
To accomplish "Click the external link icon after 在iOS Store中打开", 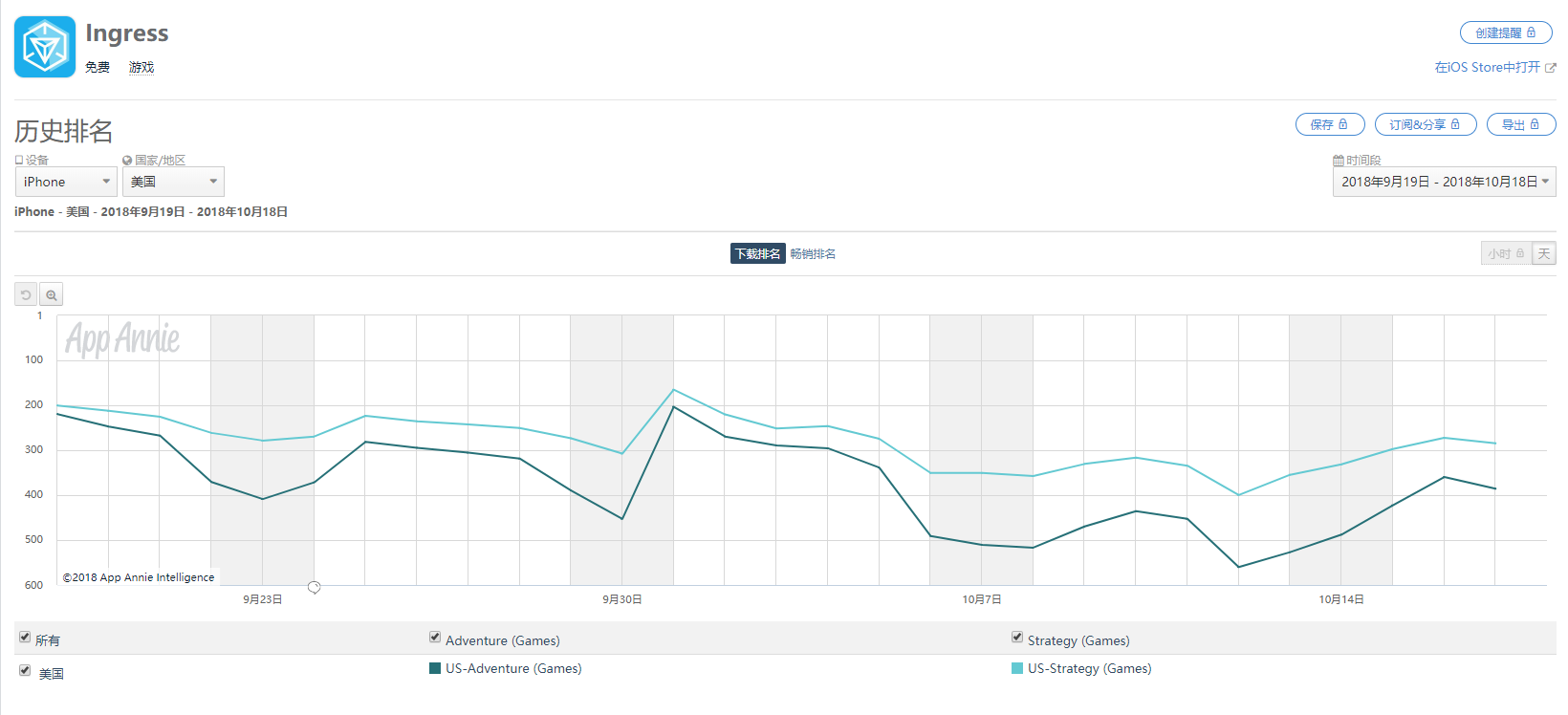I will click(x=1550, y=68).
